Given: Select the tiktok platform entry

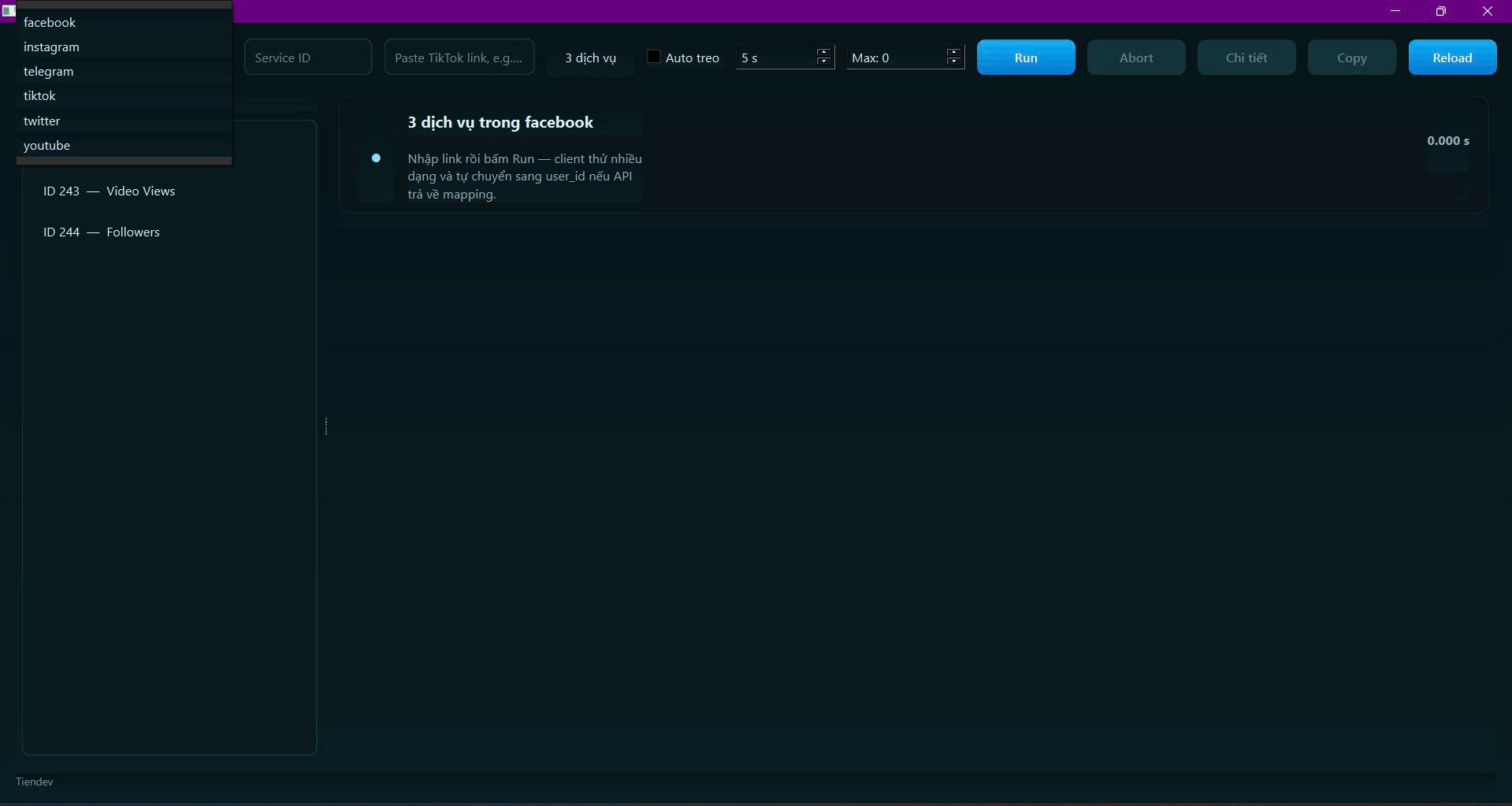Looking at the screenshot, I should (x=39, y=96).
